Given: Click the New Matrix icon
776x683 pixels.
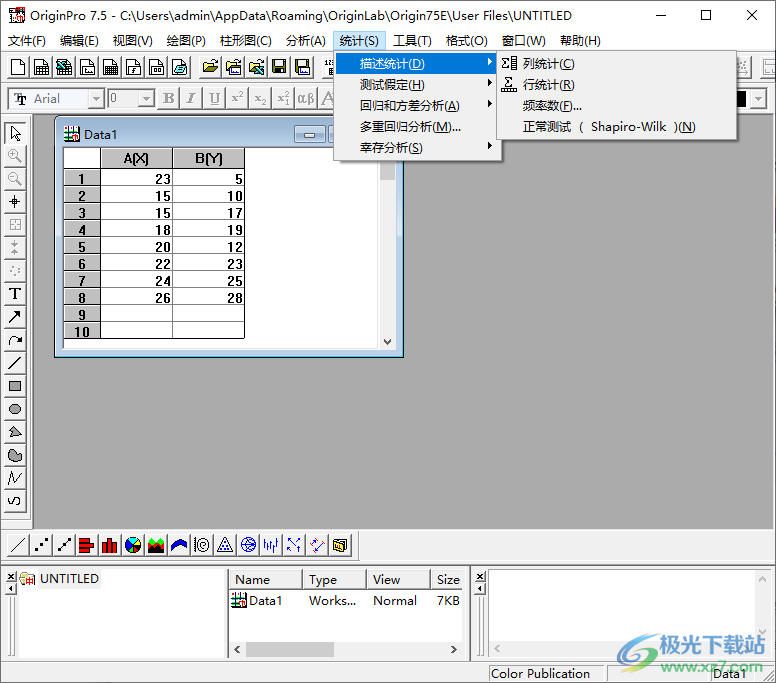Looking at the screenshot, I should pos(110,67).
